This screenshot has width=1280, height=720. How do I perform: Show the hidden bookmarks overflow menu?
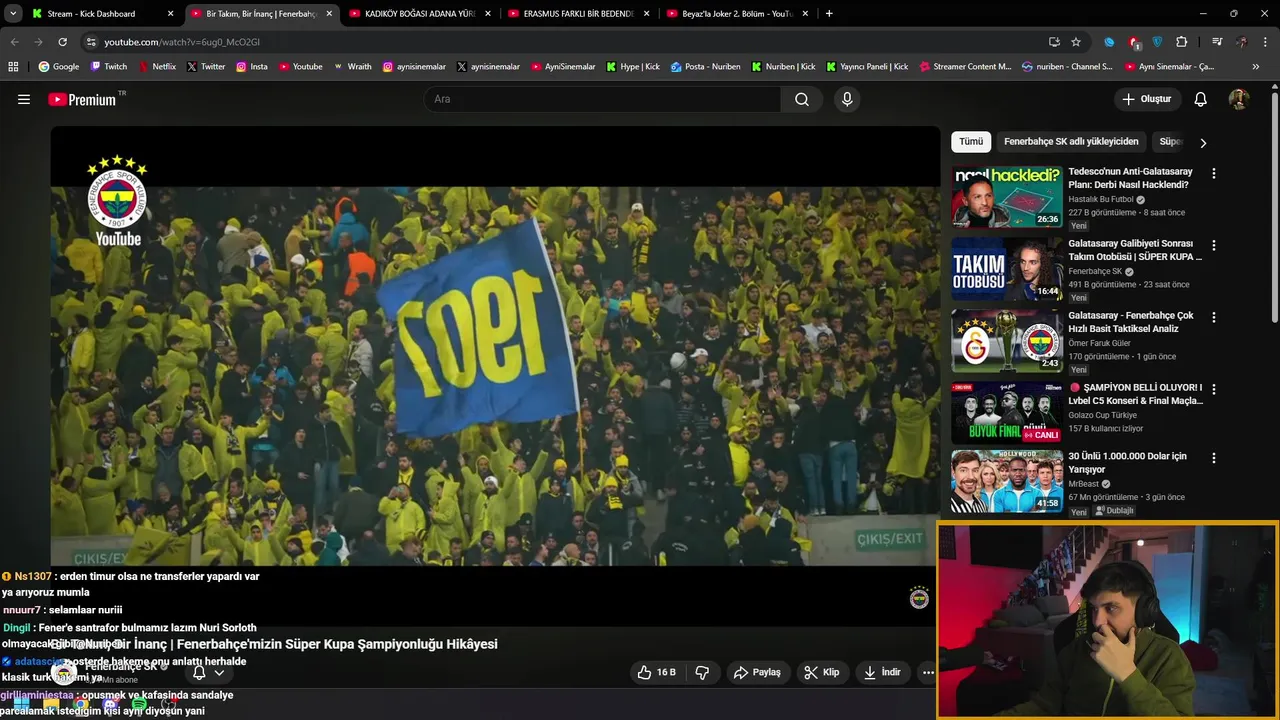coord(1256,67)
